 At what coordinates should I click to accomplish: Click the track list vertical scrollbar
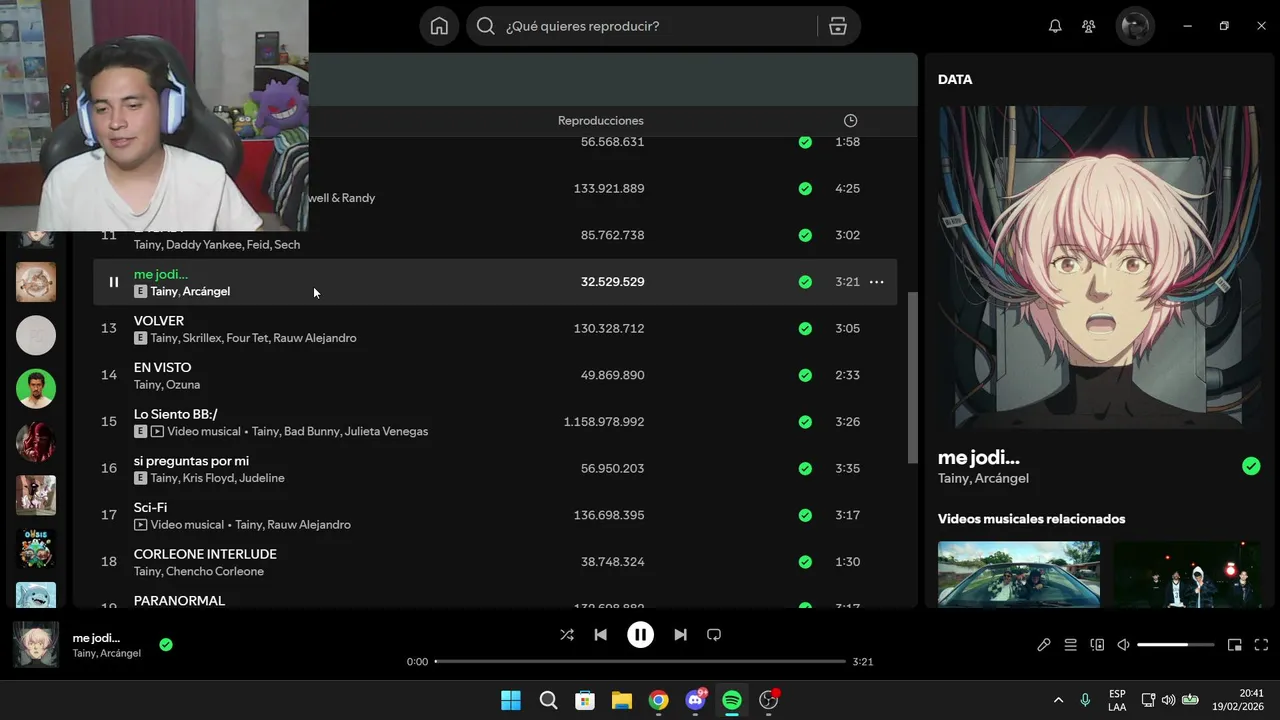coord(912,377)
